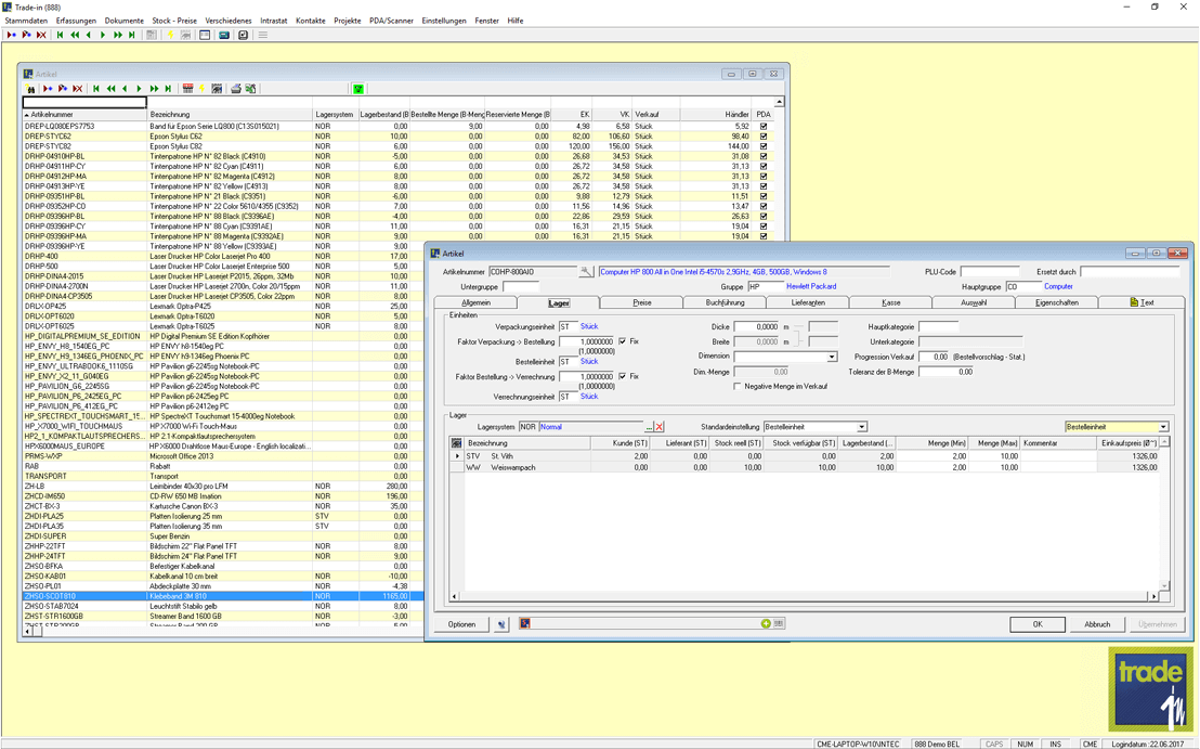Switch to the Buchführung tab
Image resolution: width=1200 pixels, height=749 pixels.
tap(725, 302)
